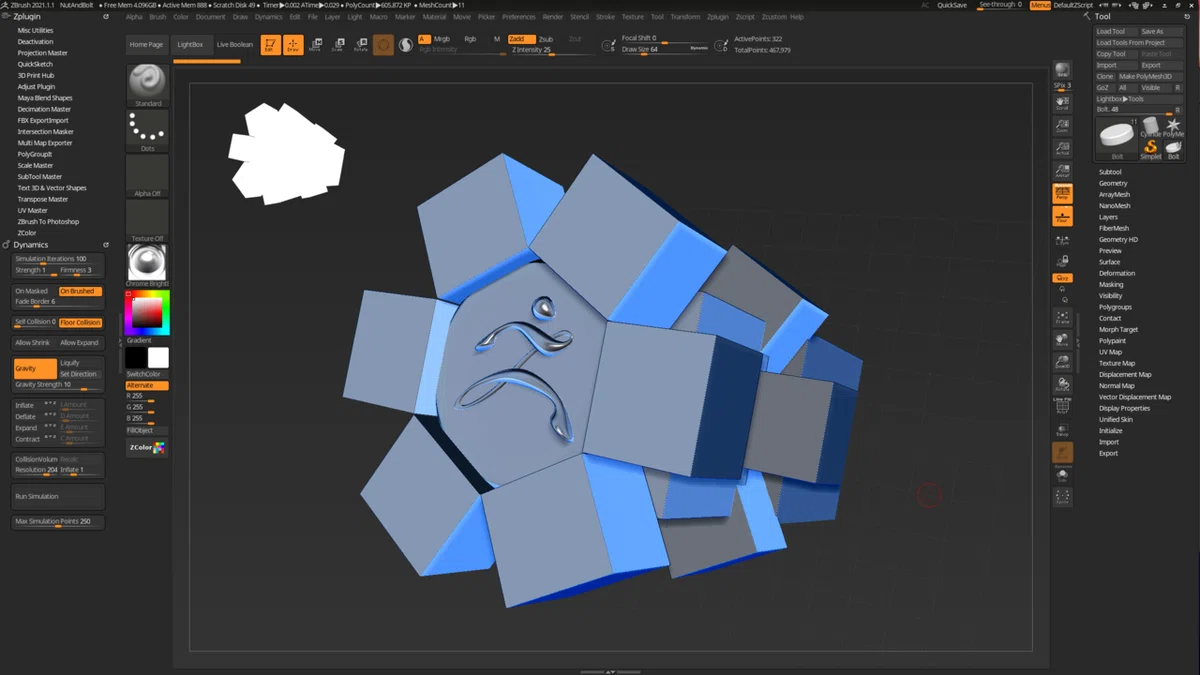Select the SimpleBrush tool icon

tap(1151, 147)
